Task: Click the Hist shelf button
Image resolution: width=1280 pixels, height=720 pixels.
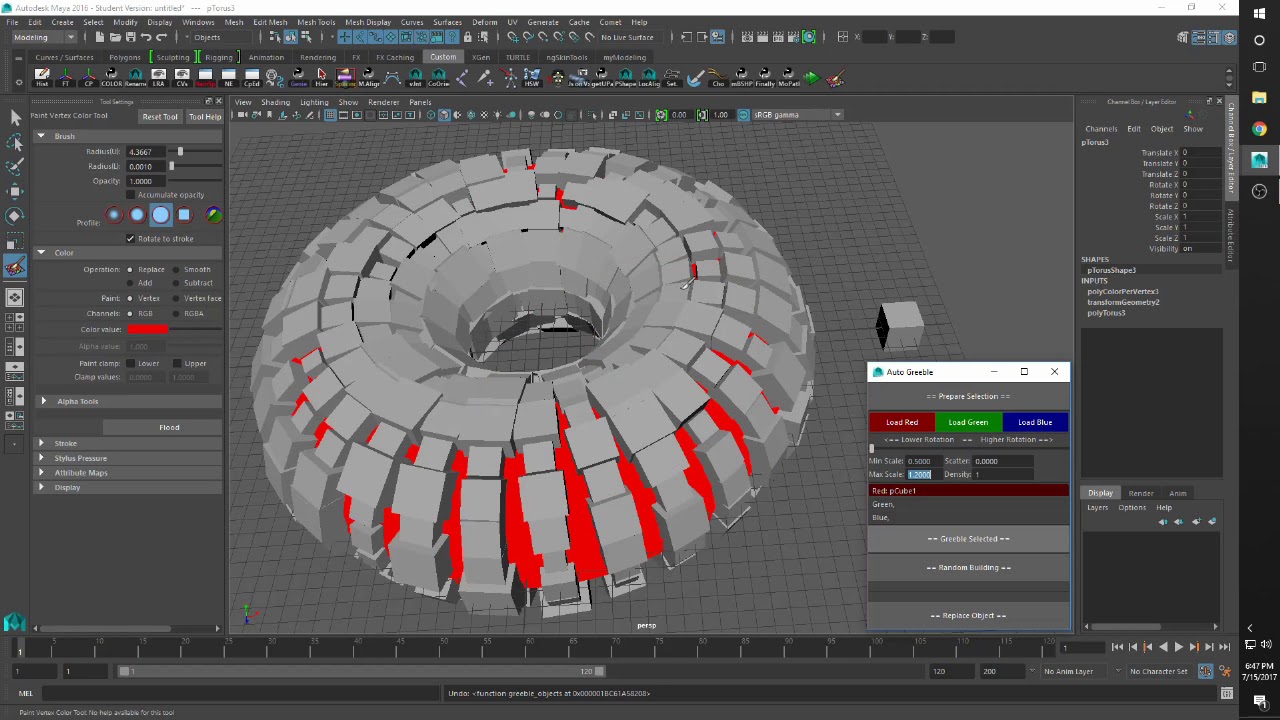Action: pyautogui.click(x=42, y=78)
